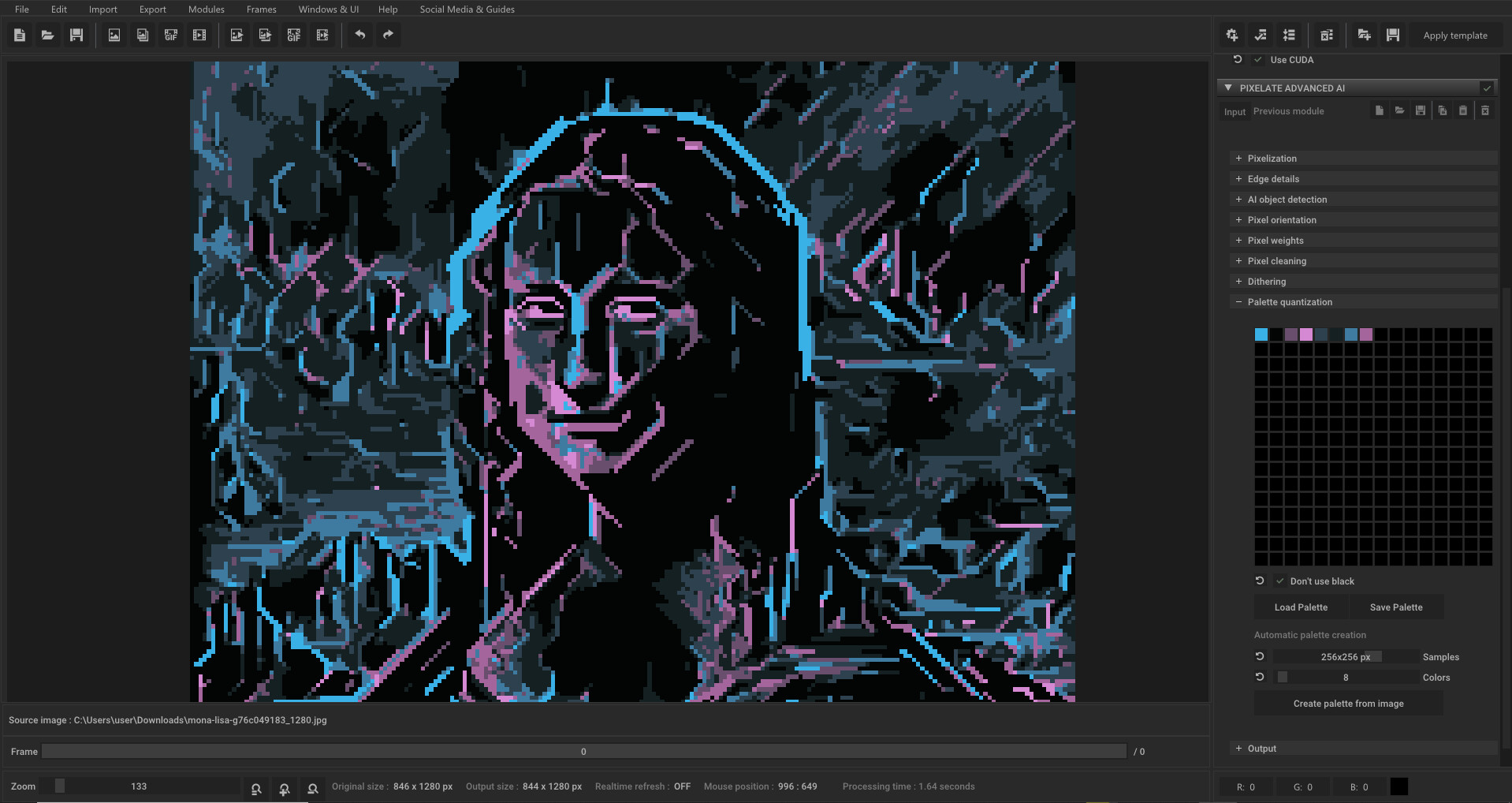Click the add module gear icon
Screen dimensions: 1512x803
tap(1232, 35)
